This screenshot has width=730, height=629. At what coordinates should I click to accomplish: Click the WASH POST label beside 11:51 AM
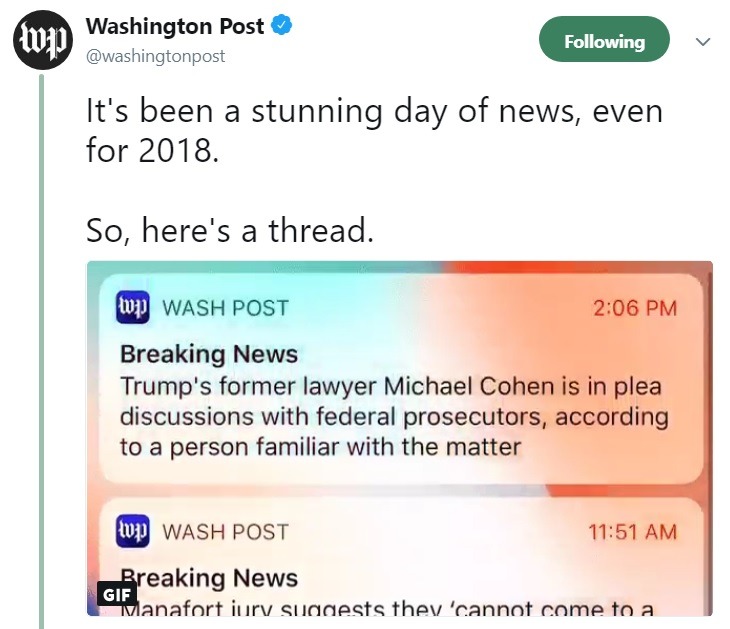coord(225,532)
